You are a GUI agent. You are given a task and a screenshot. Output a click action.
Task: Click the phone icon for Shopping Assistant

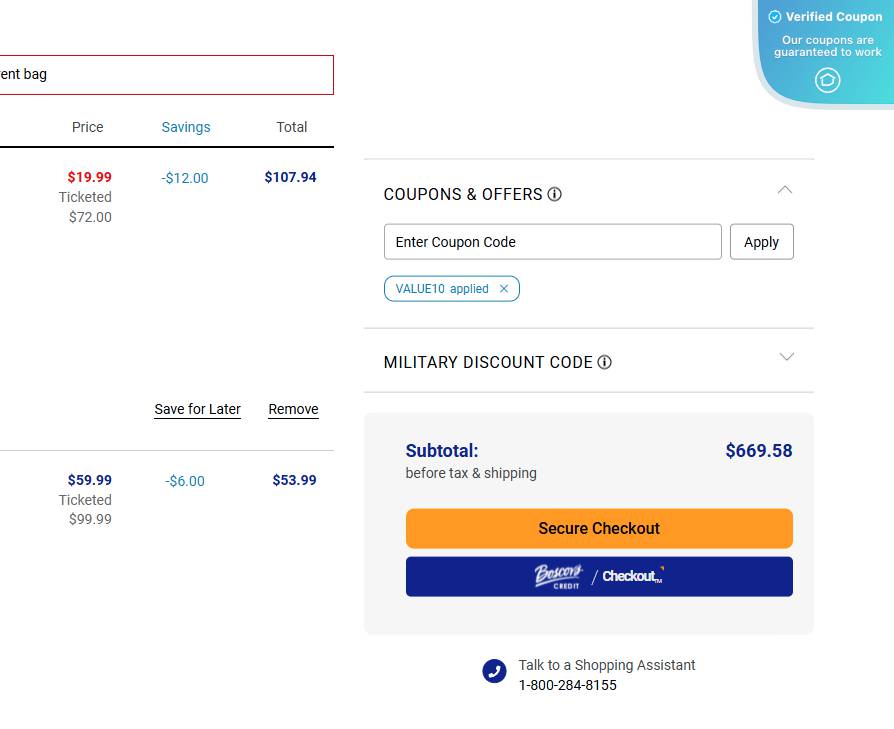point(494,671)
